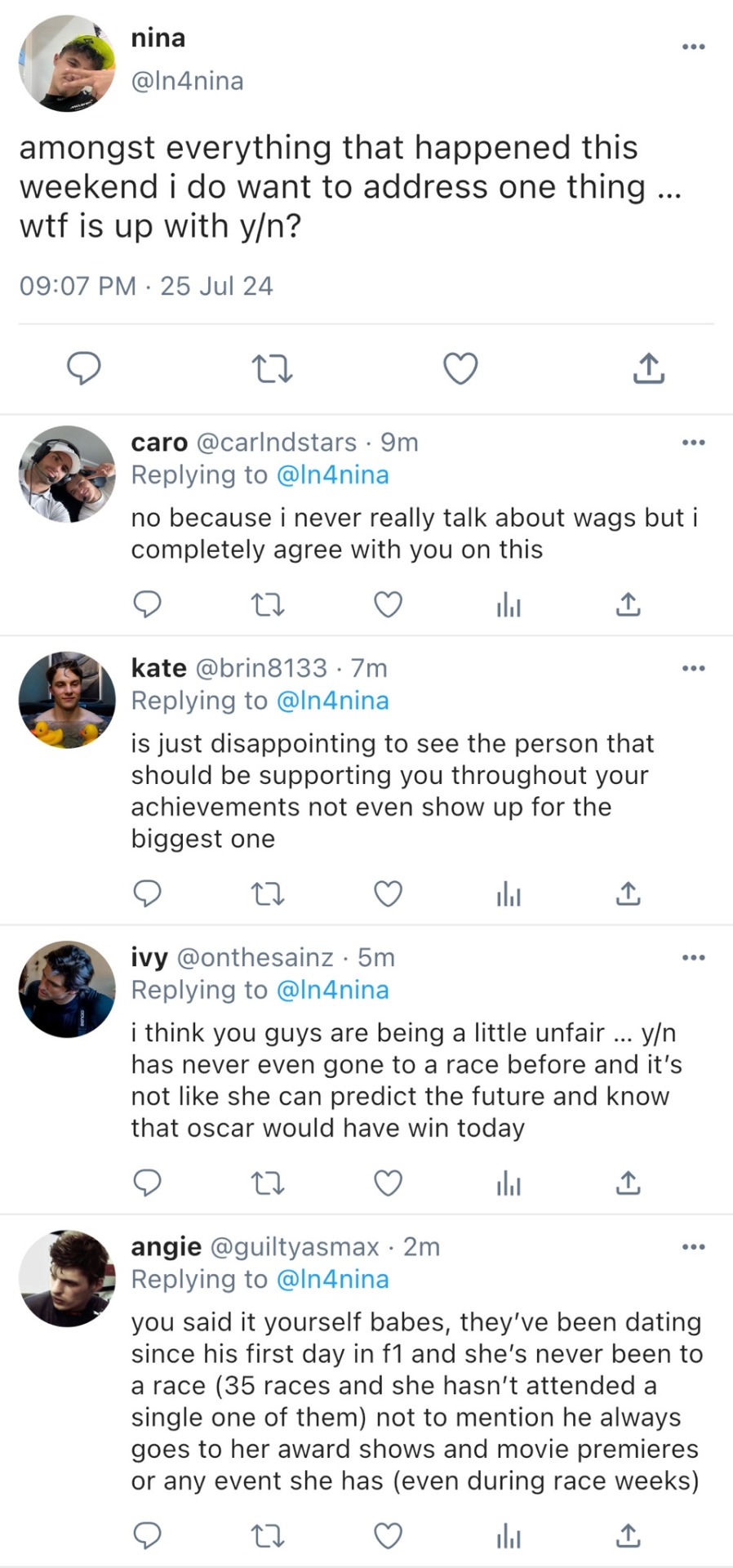
Task: View analytics on angie's reply
Action: point(508,1536)
